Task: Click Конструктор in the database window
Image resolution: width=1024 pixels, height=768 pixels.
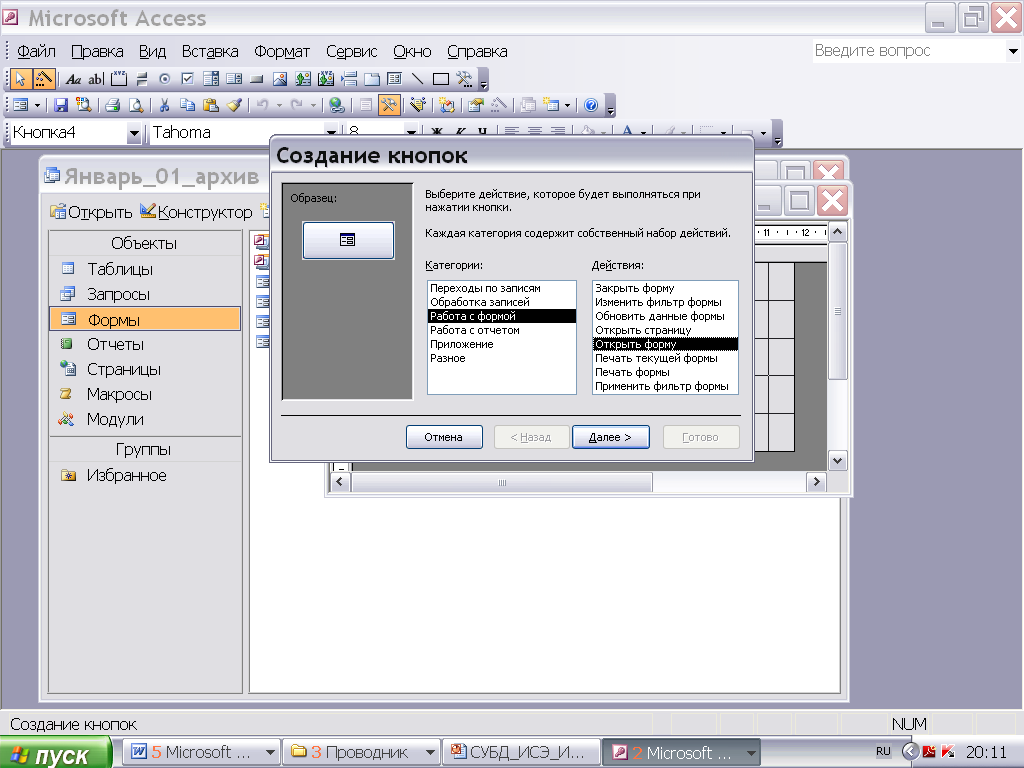Action: [x=196, y=212]
